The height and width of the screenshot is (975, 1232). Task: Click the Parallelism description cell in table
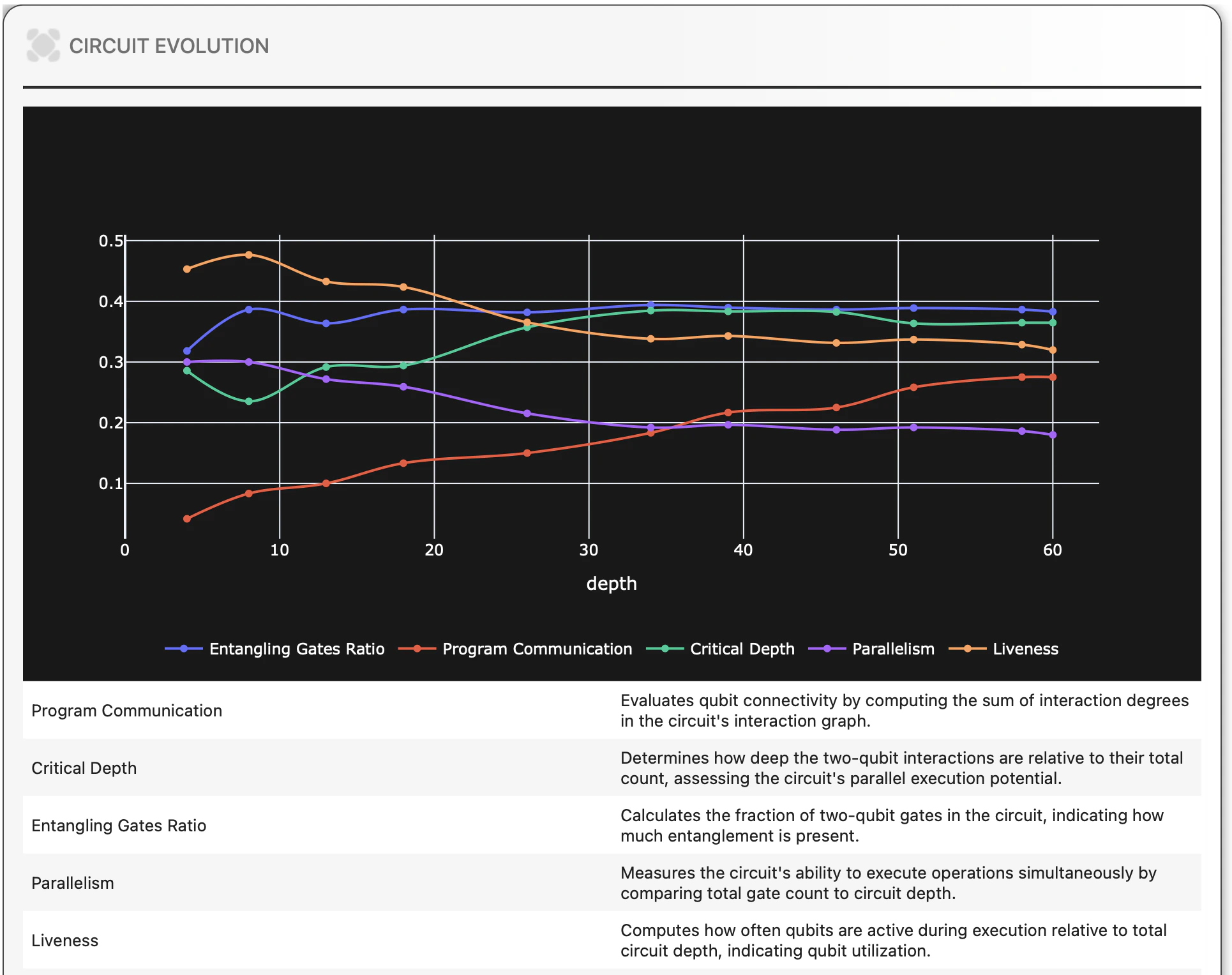[x=888, y=883]
